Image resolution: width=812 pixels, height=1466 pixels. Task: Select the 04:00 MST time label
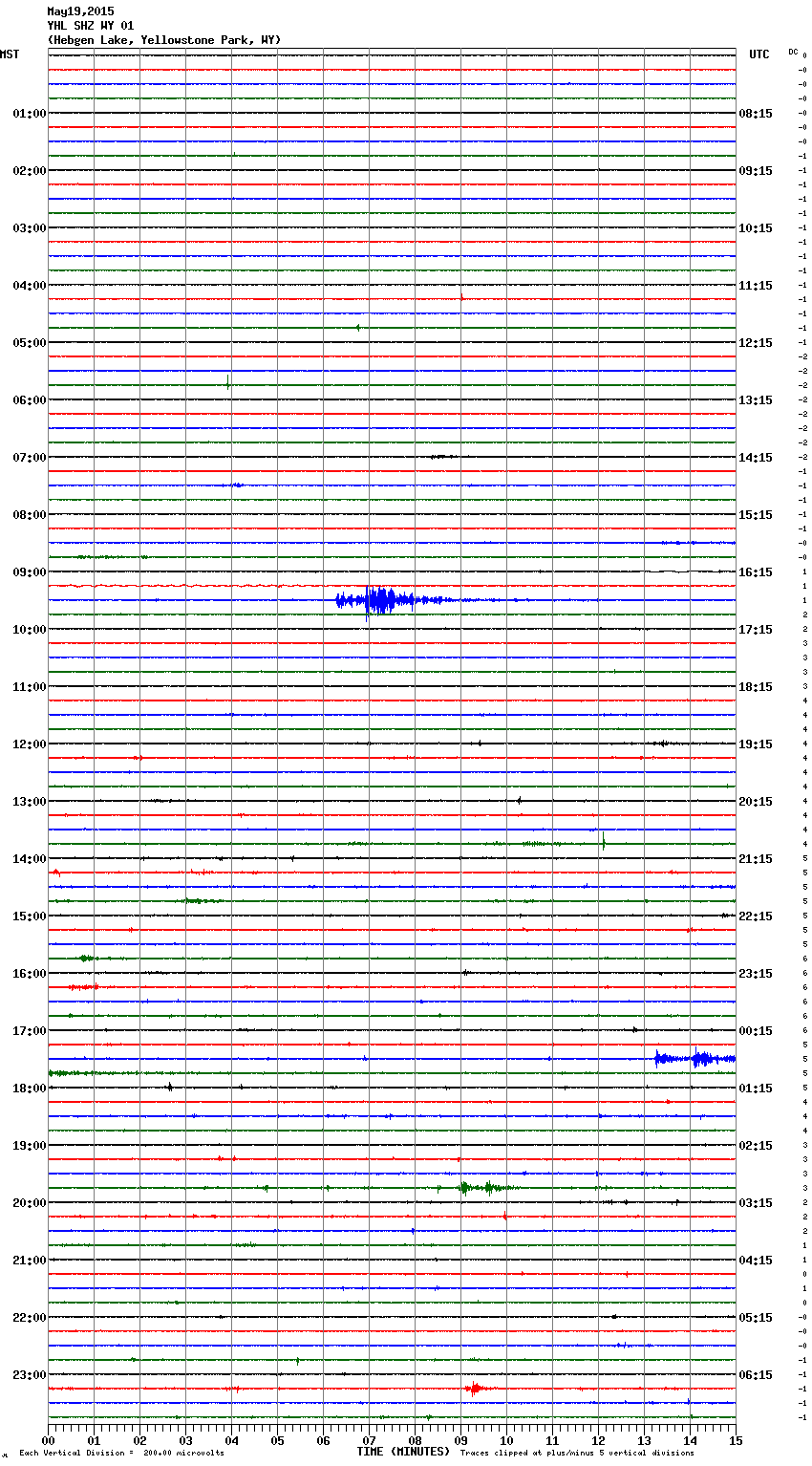coord(30,286)
